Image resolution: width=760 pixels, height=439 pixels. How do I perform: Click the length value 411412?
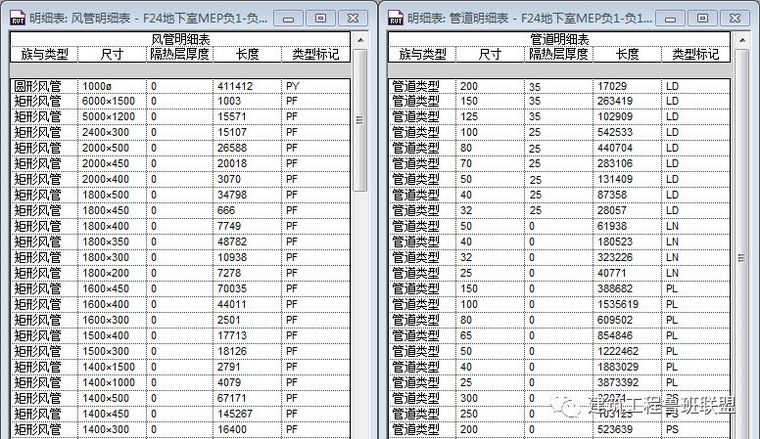point(235,86)
